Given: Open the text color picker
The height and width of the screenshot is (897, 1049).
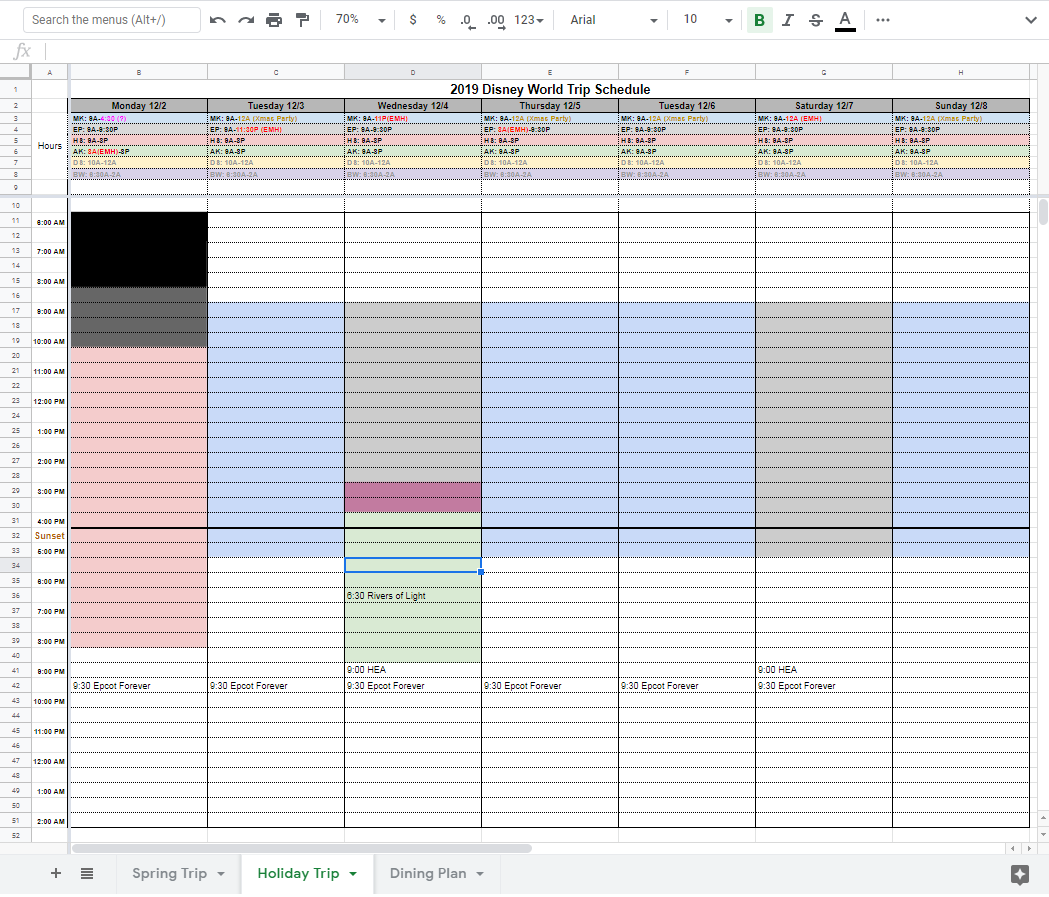Looking at the screenshot, I should (845, 20).
